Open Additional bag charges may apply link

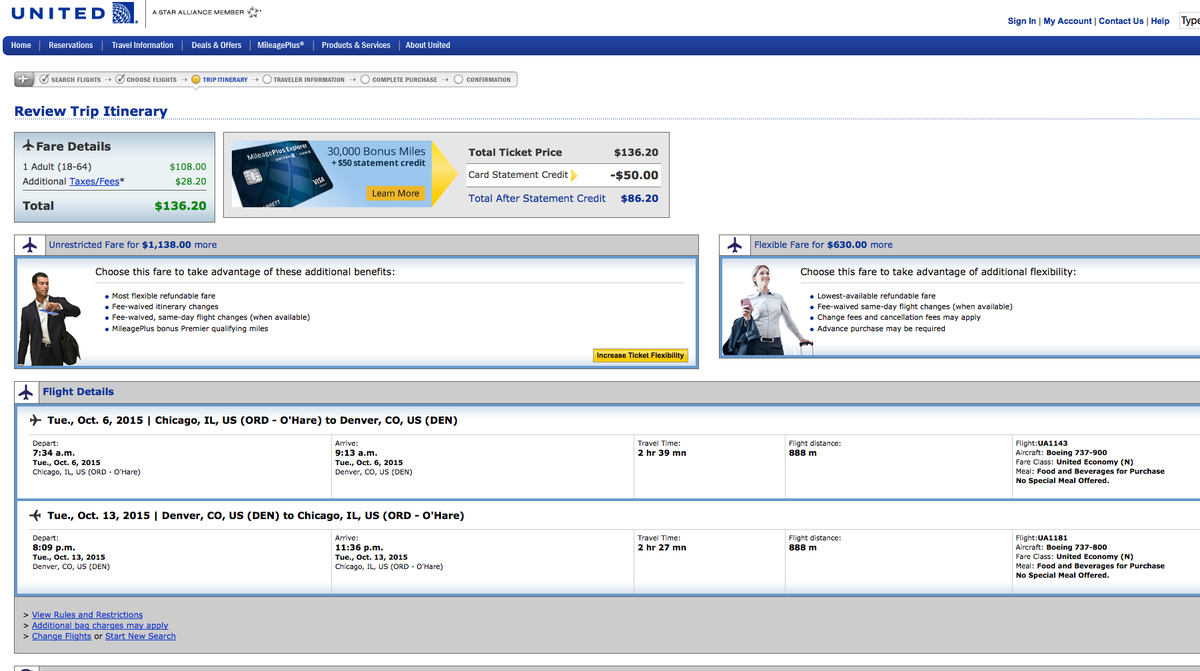(100, 626)
